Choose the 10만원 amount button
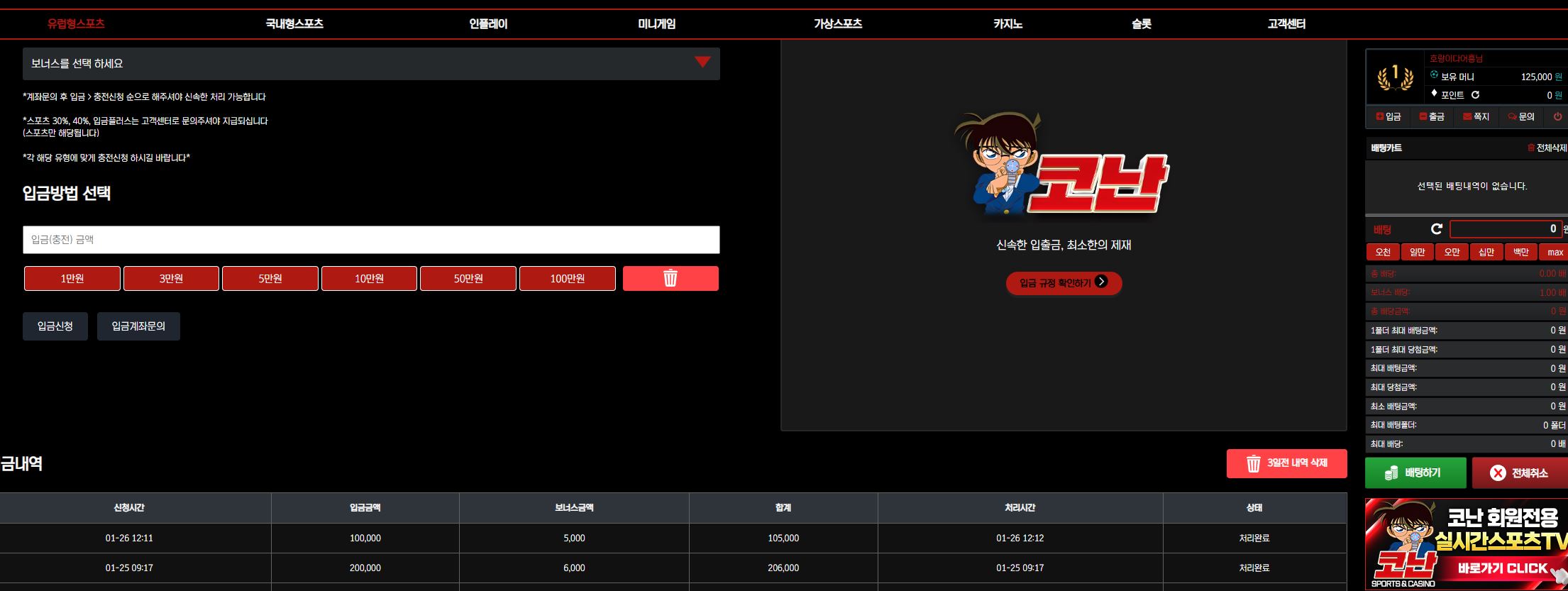 369,278
